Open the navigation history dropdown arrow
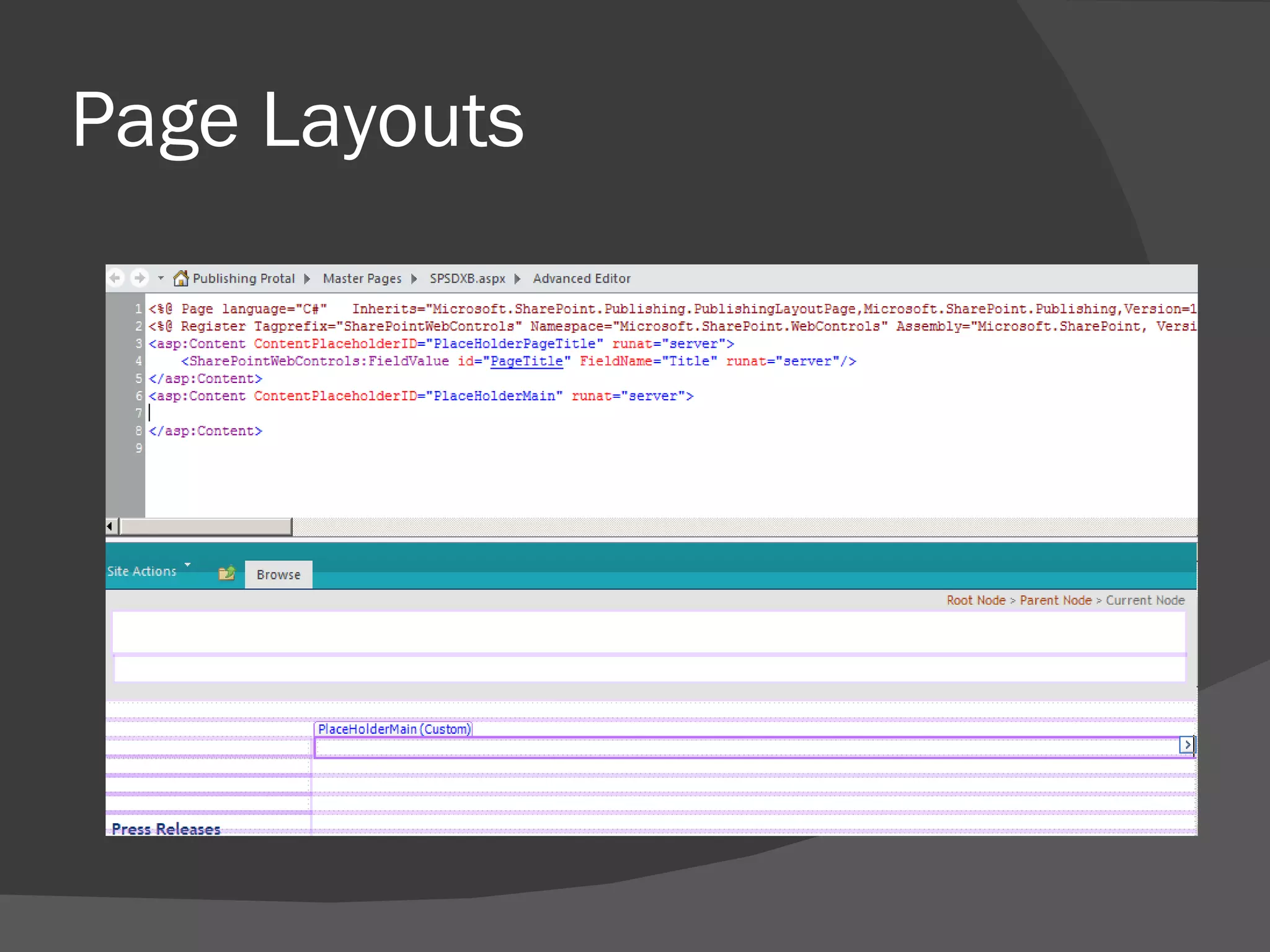 (161, 278)
